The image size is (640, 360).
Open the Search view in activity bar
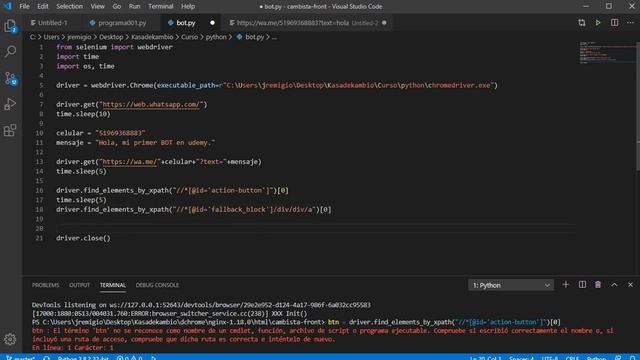tap(10, 51)
